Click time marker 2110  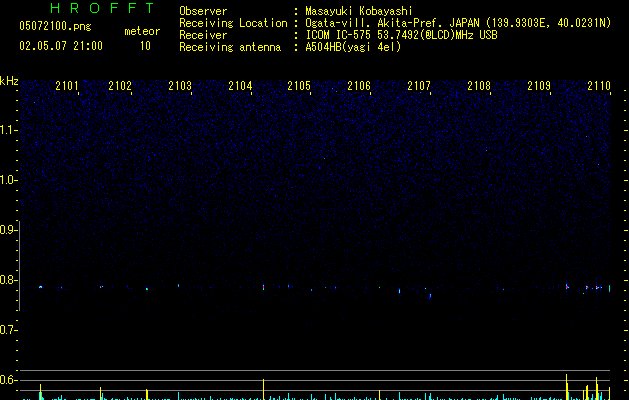(599, 86)
